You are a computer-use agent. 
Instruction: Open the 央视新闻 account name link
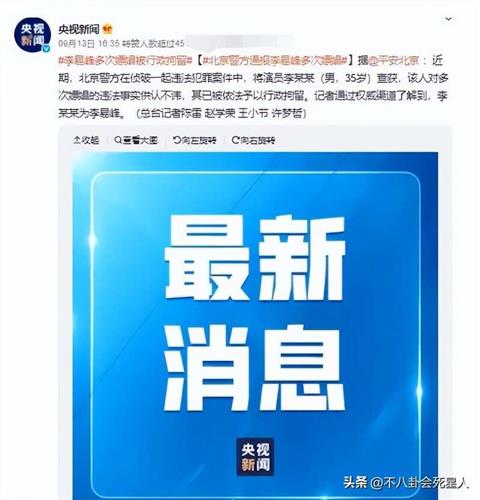[79, 29]
